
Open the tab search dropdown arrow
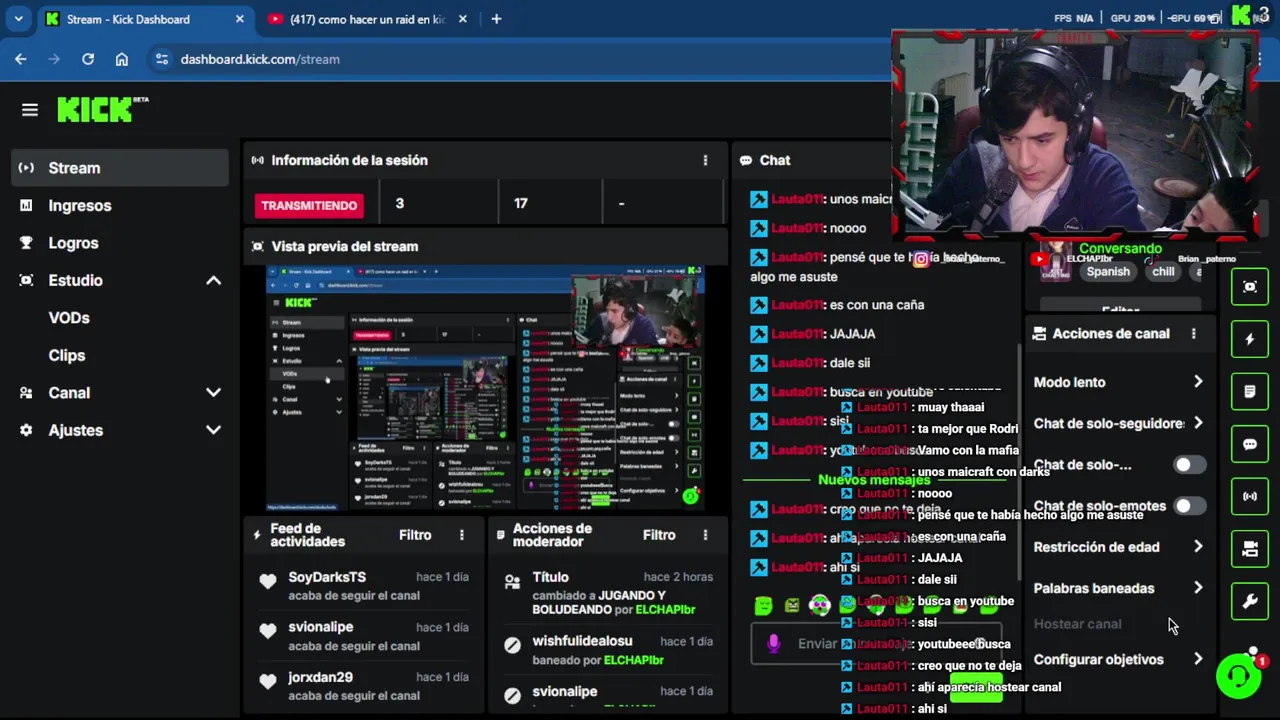coord(18,19)
